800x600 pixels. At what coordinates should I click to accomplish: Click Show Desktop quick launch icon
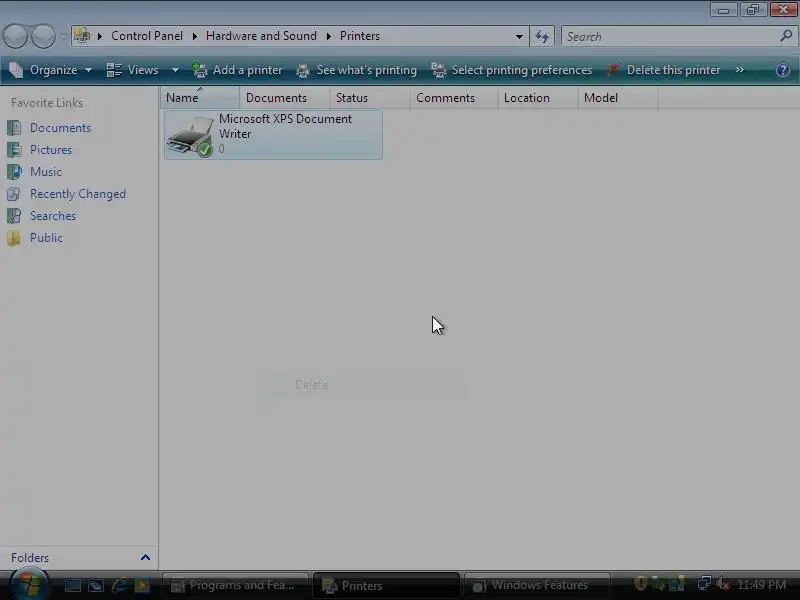[x=72, y=586]
